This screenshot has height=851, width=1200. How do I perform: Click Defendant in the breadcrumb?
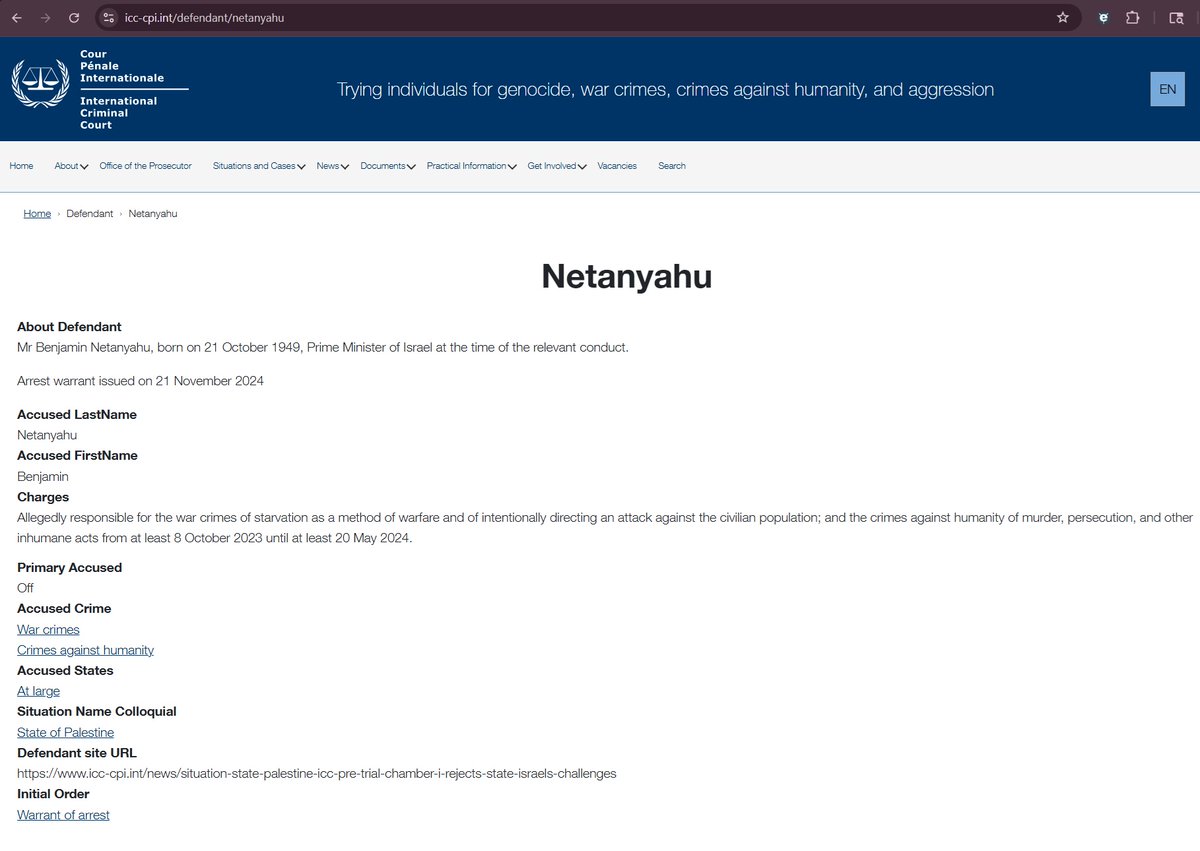[x=90, y=214]
